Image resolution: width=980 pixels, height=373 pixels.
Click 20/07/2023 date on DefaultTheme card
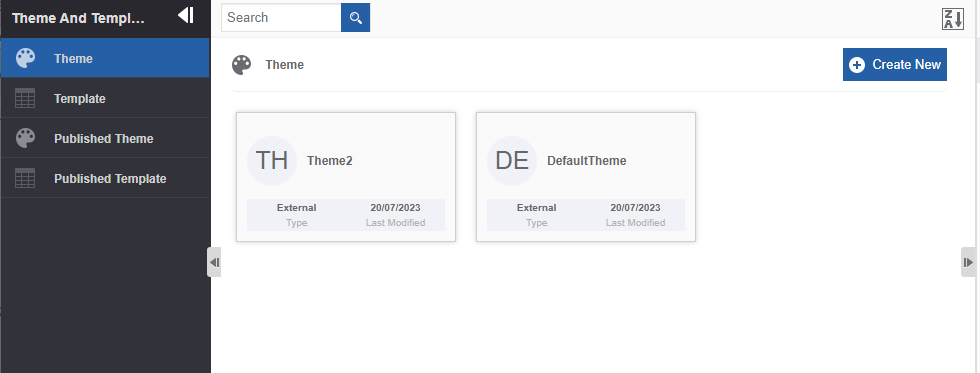click(x=635, y=207)
